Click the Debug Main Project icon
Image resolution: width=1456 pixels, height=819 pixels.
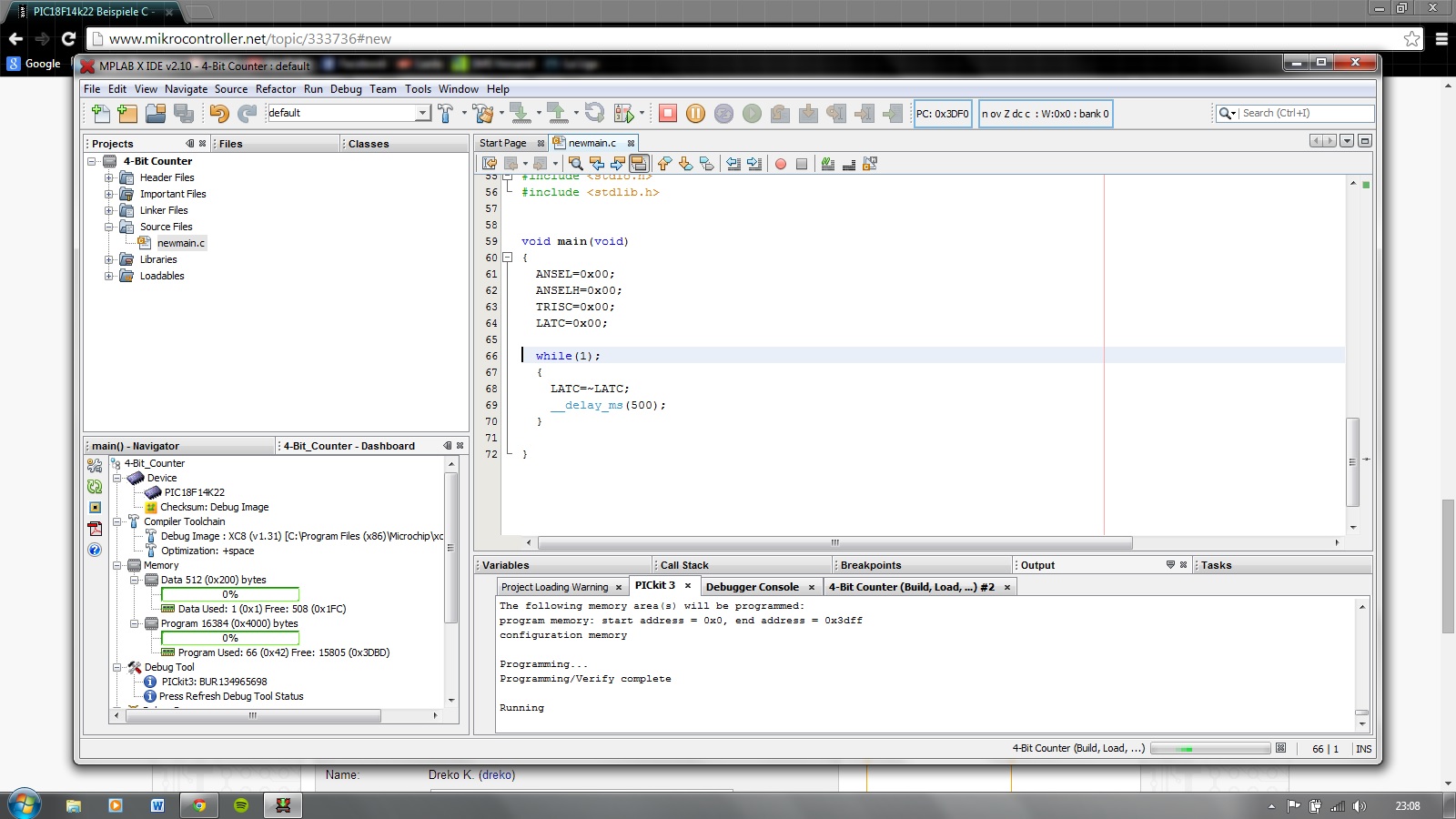click(x=624, y=113)
